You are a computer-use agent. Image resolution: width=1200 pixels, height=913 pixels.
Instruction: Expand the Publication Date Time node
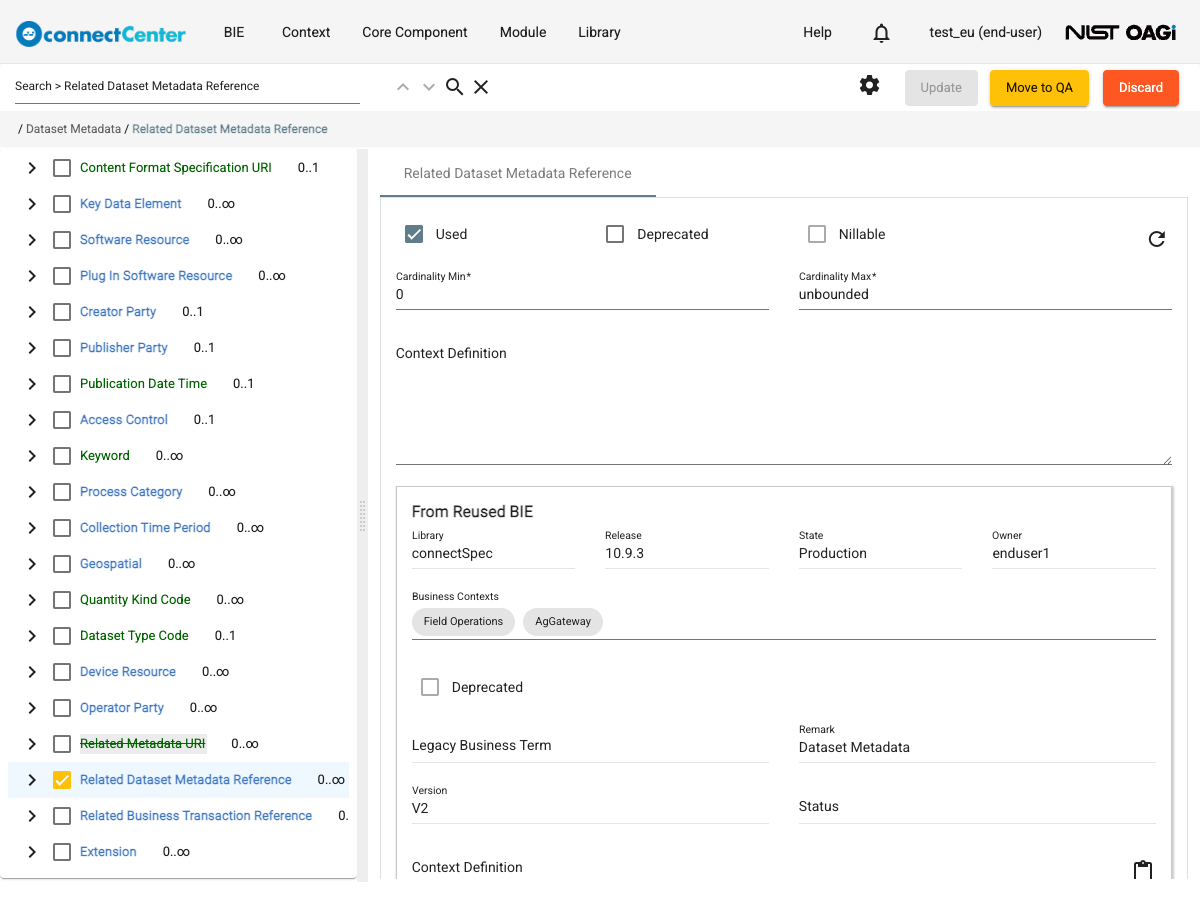click(x=32, y=384)
